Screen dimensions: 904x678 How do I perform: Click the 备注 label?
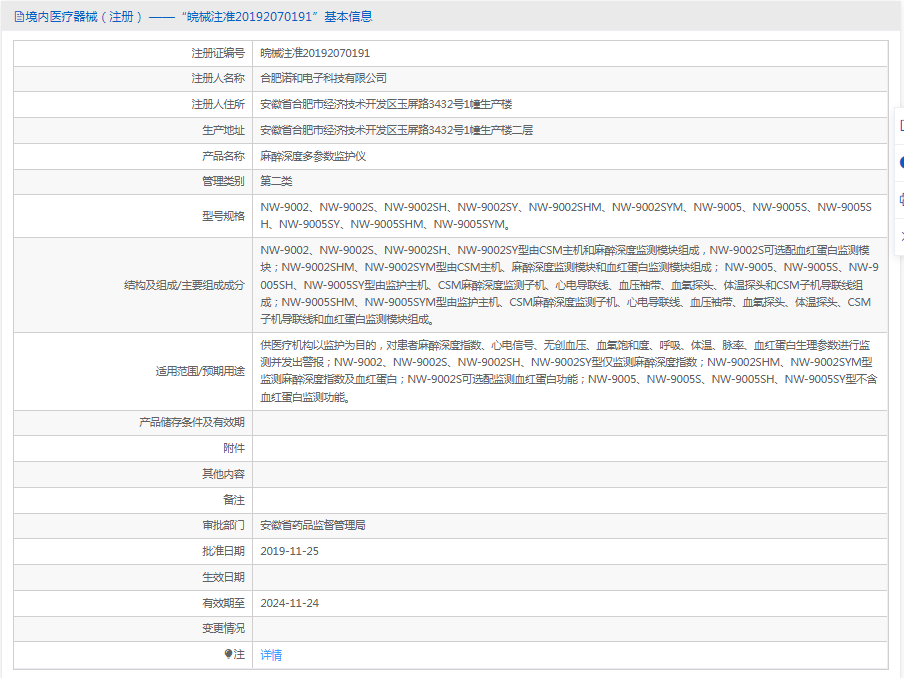[233, 500]
